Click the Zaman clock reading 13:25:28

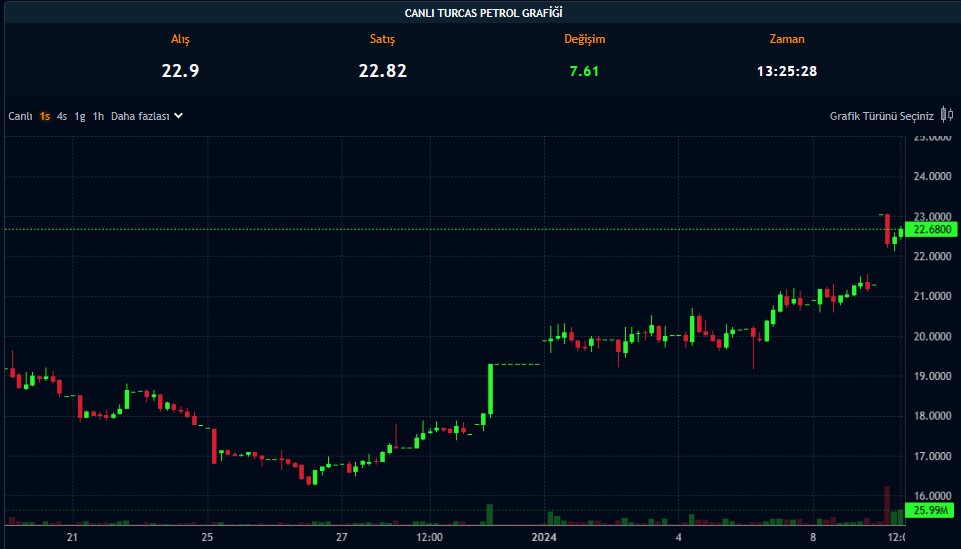coord(786,71)
